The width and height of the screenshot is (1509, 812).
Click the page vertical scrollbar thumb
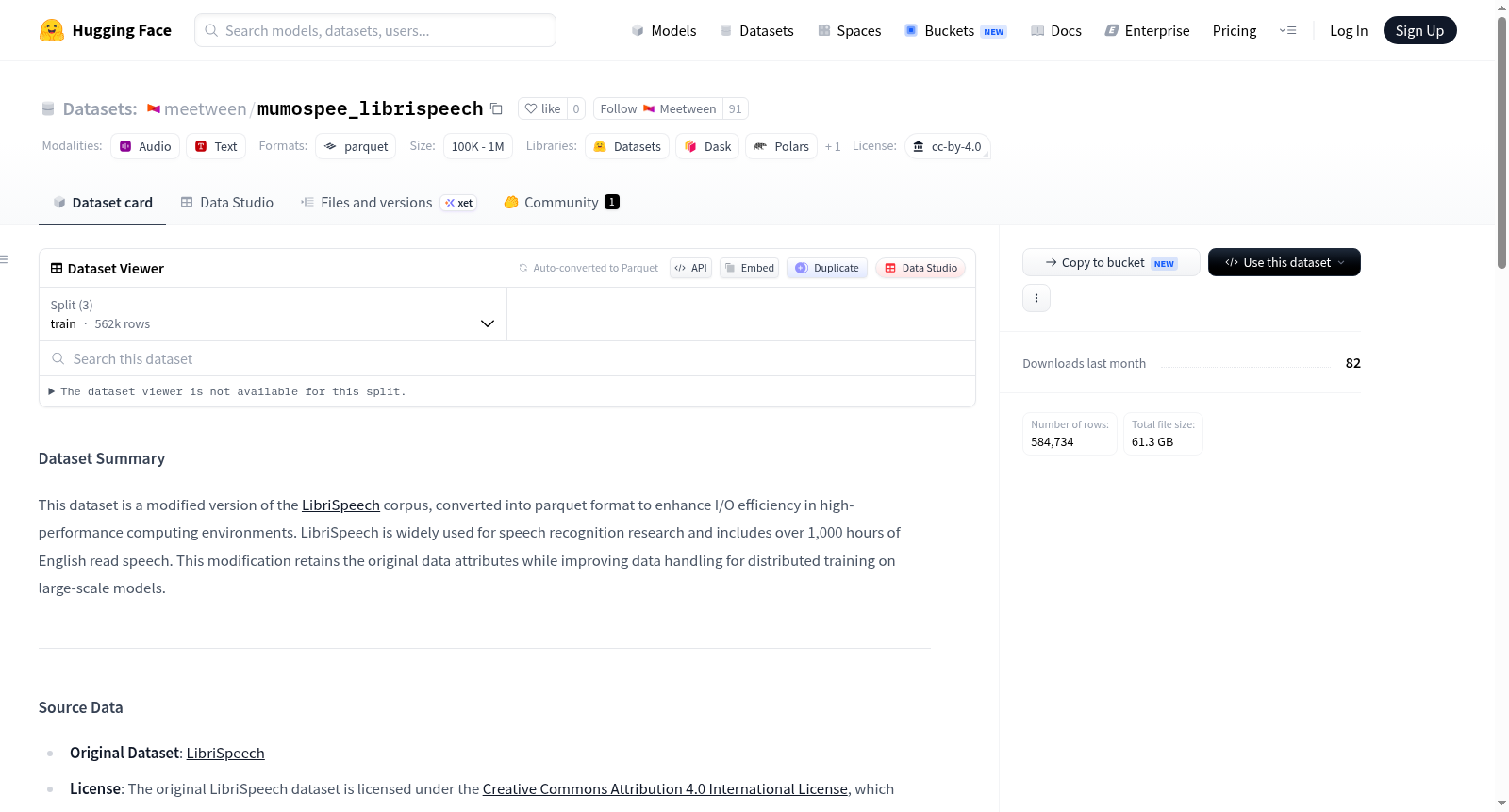point(1501,142)
